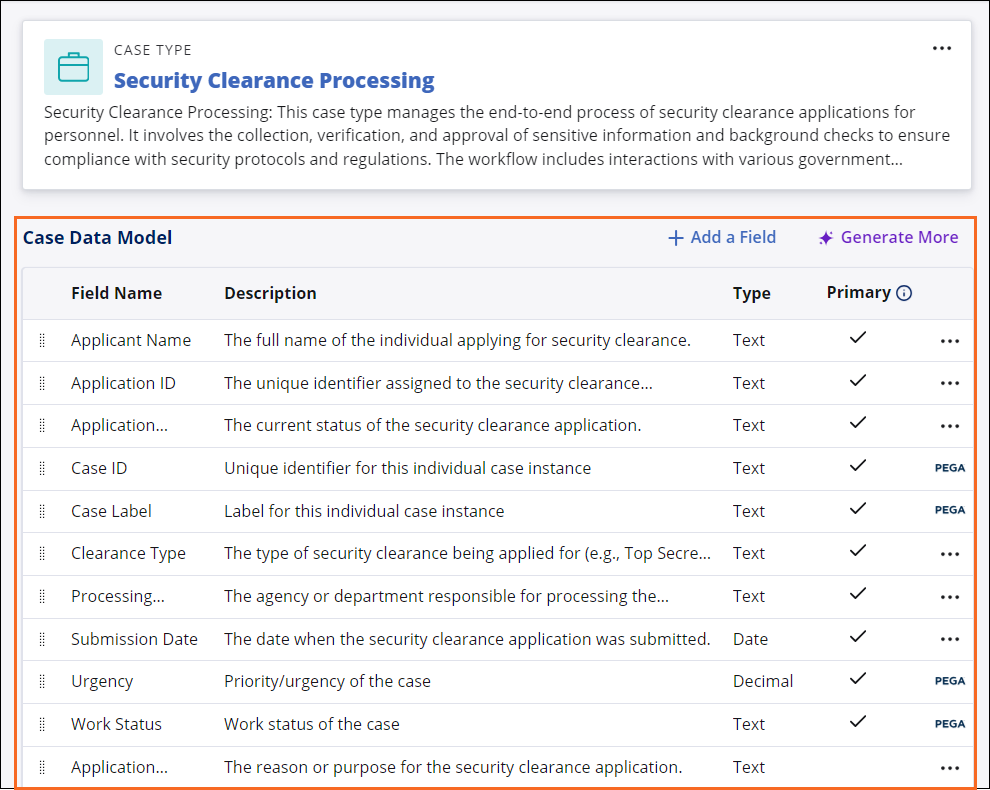Click the Submission Date row drag handle

42,639
